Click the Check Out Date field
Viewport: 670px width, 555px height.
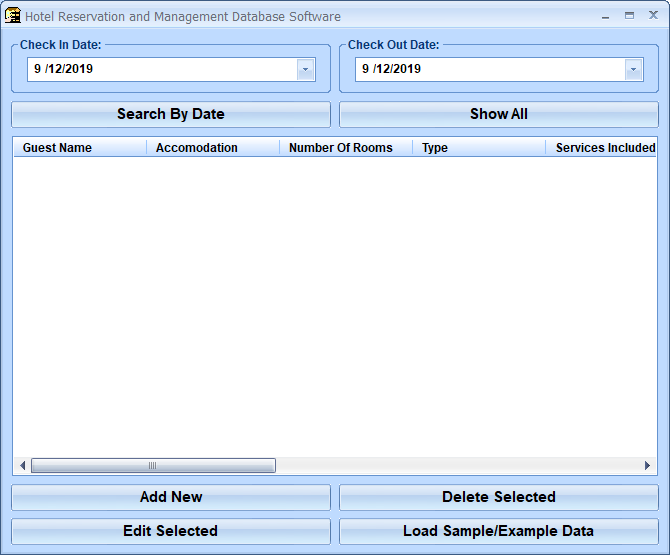pyautogui.click(x=490, y=69)
